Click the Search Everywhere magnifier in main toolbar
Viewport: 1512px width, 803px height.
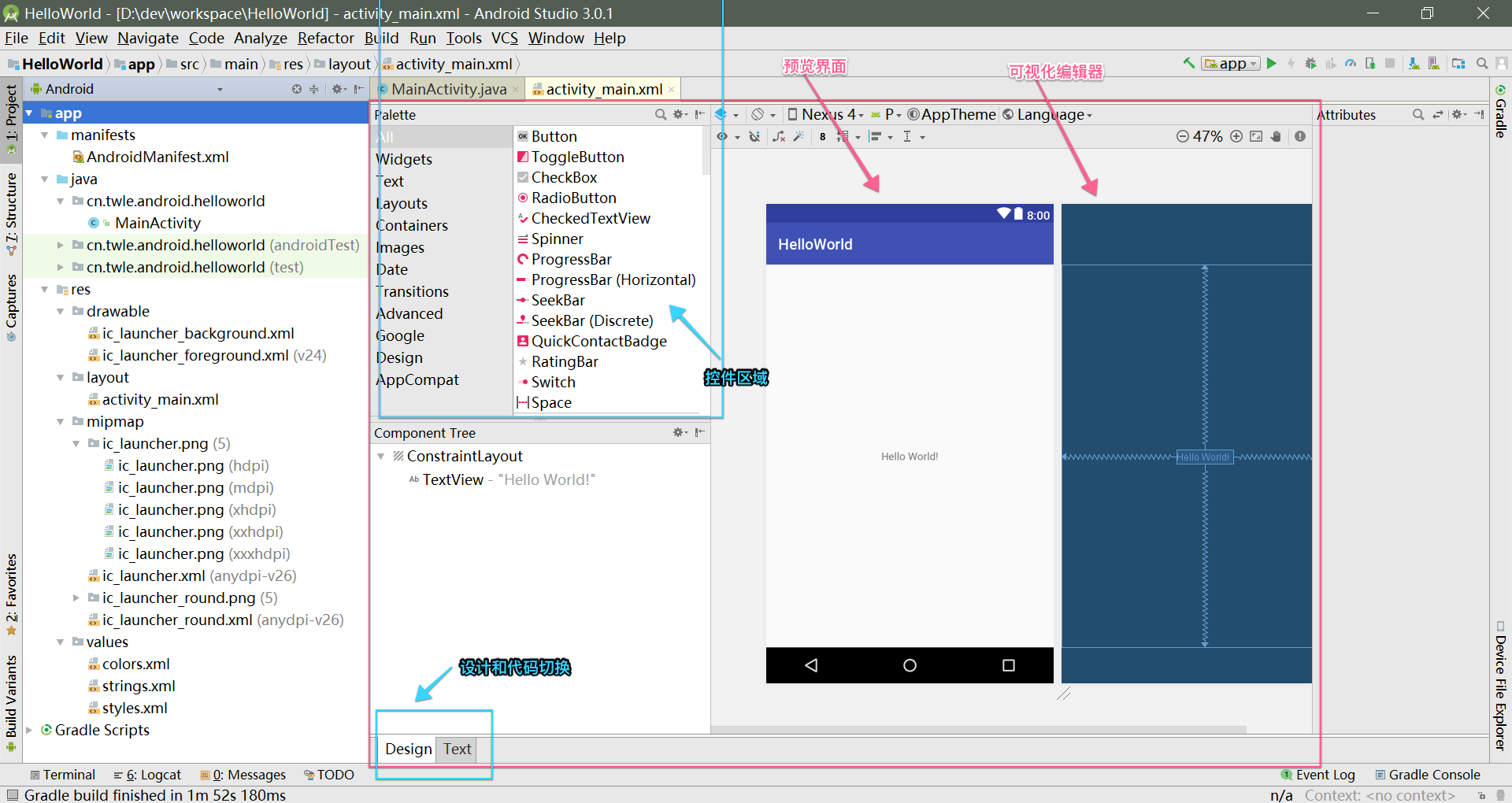1482,64
